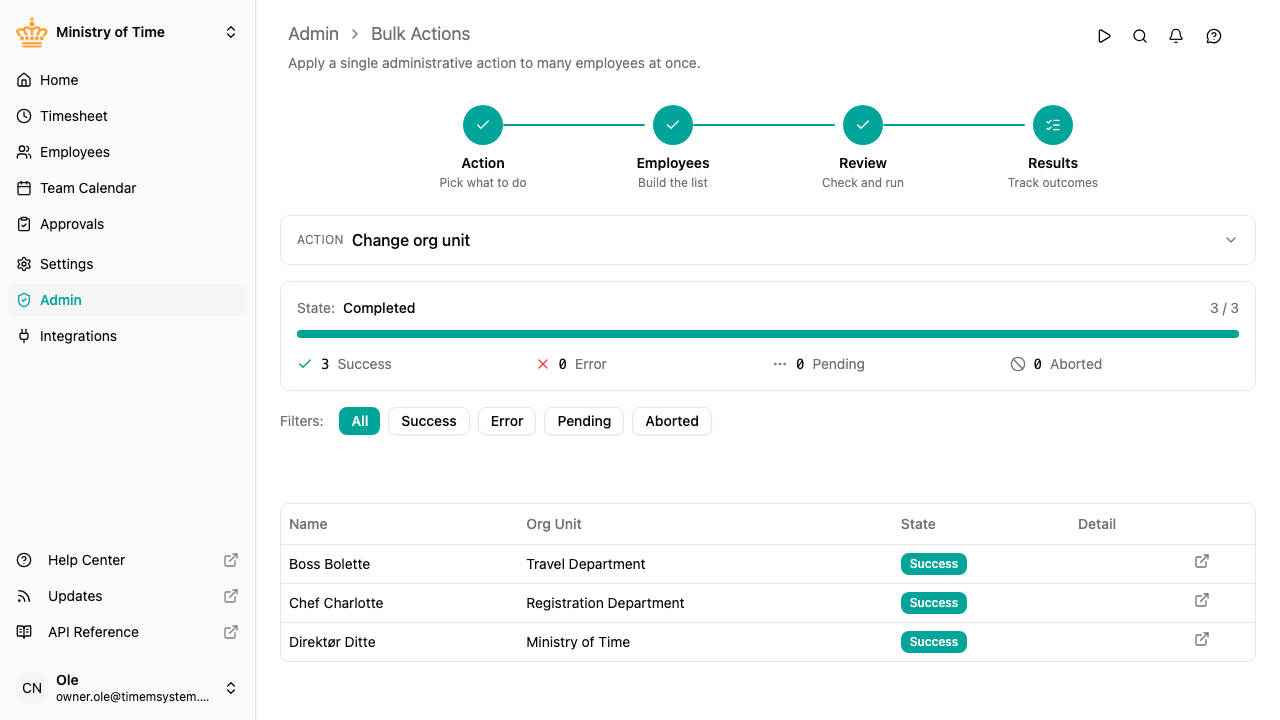The image size is (1280, 720).
Task: Click the API Reference book icon
Action: (x=24, y=632)
